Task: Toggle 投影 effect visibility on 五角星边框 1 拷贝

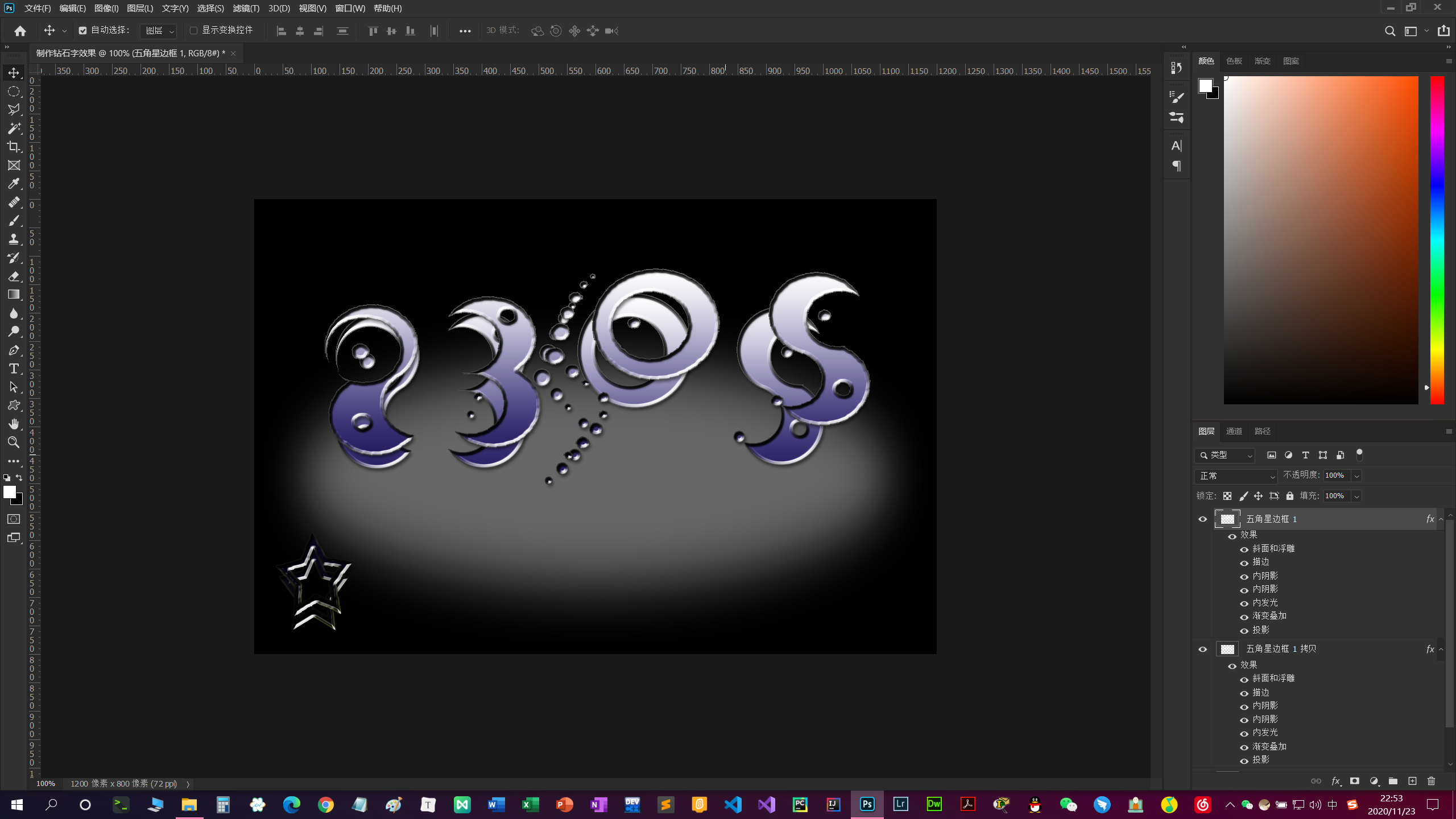Action: pos(1244,760)
